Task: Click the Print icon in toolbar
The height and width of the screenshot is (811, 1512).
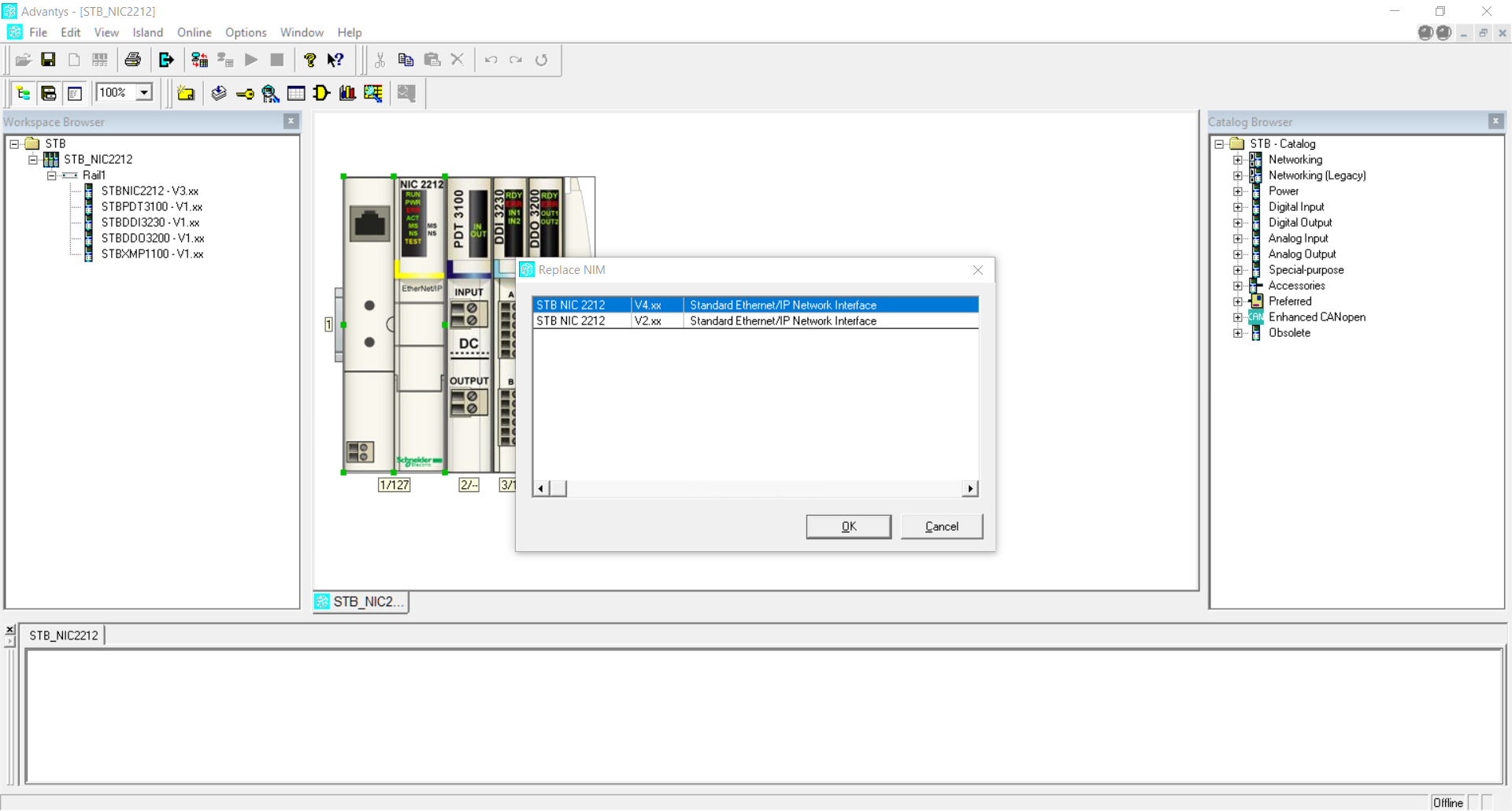Action: (133, 60)
